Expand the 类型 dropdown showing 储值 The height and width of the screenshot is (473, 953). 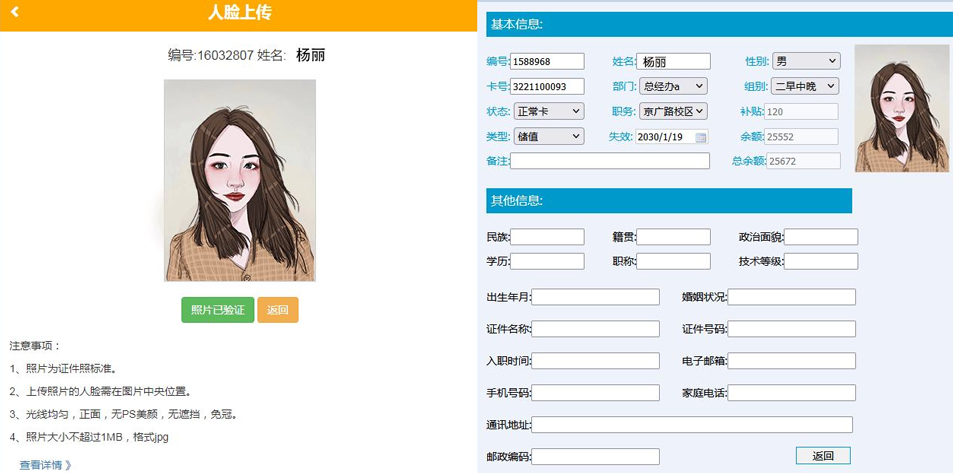click(549, 136)
